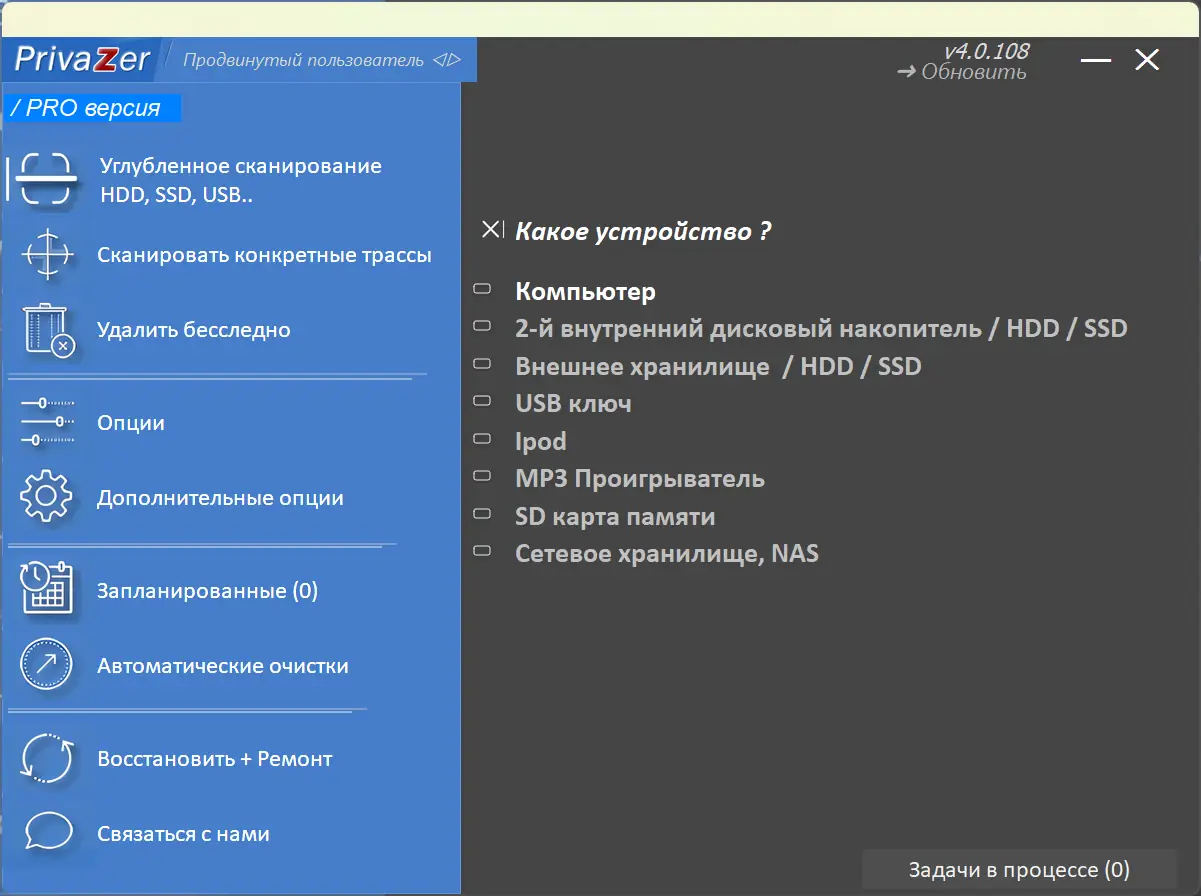Click the speech bubble contact icon
This screenshot has height=896, width=1201.
47,833
